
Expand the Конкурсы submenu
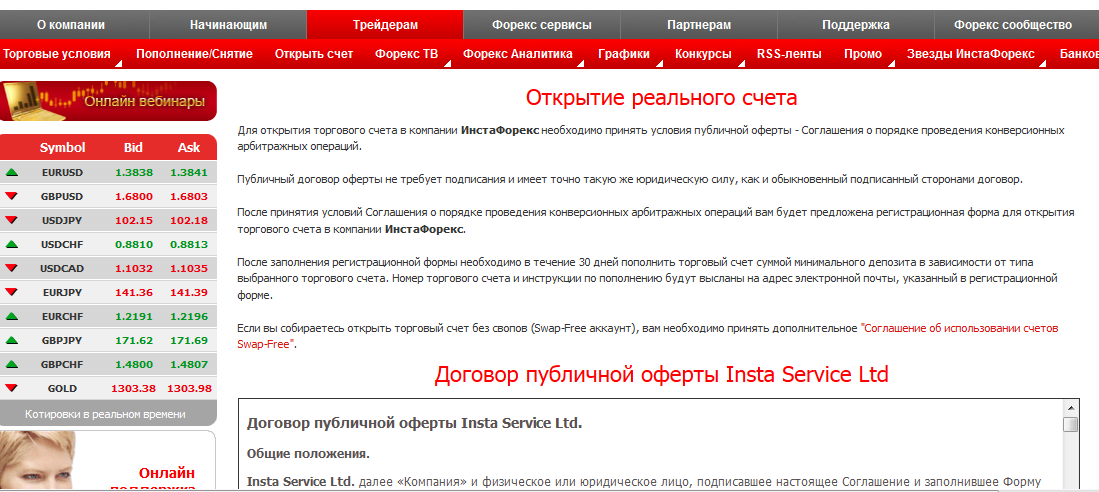coord(703,54)
